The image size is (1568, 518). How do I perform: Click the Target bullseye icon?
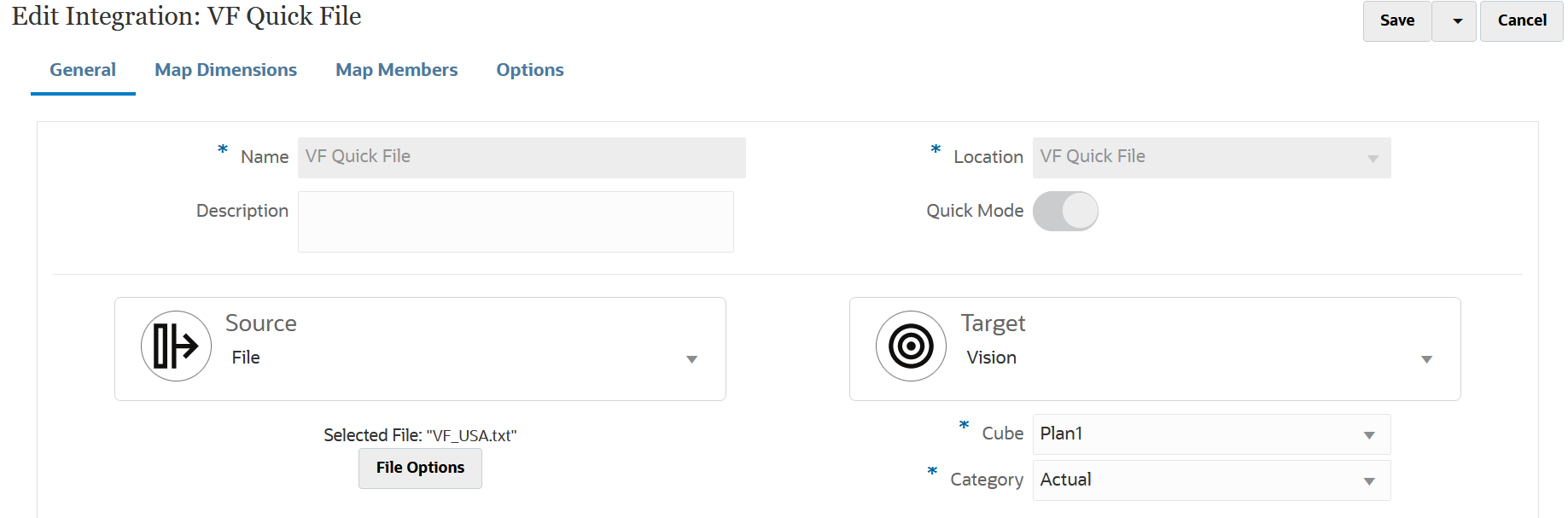pos(911,346)
